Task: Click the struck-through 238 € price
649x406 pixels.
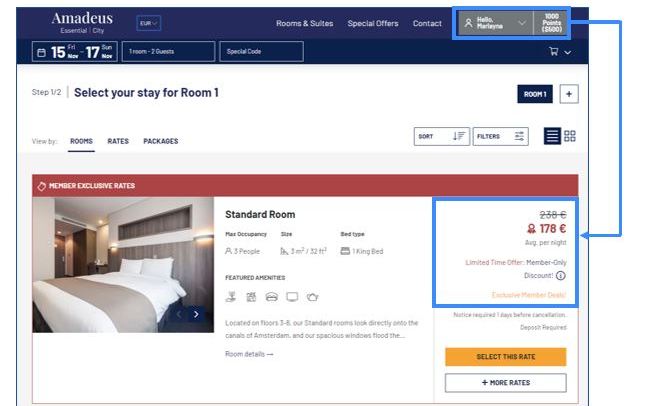Action: 553,214
